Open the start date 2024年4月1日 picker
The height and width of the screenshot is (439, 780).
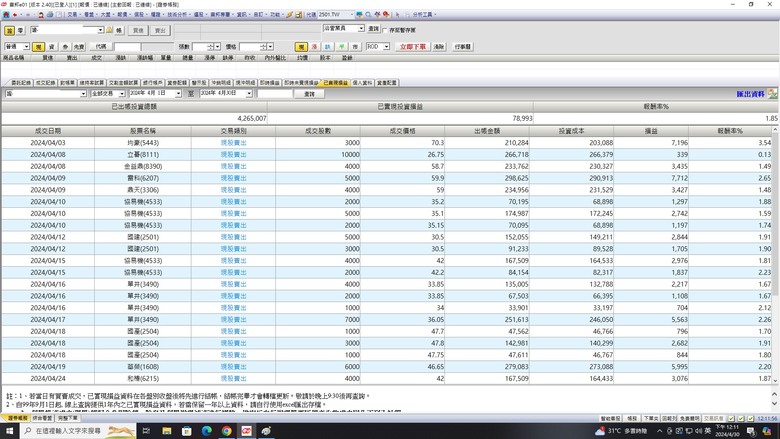tap(178, 93)
